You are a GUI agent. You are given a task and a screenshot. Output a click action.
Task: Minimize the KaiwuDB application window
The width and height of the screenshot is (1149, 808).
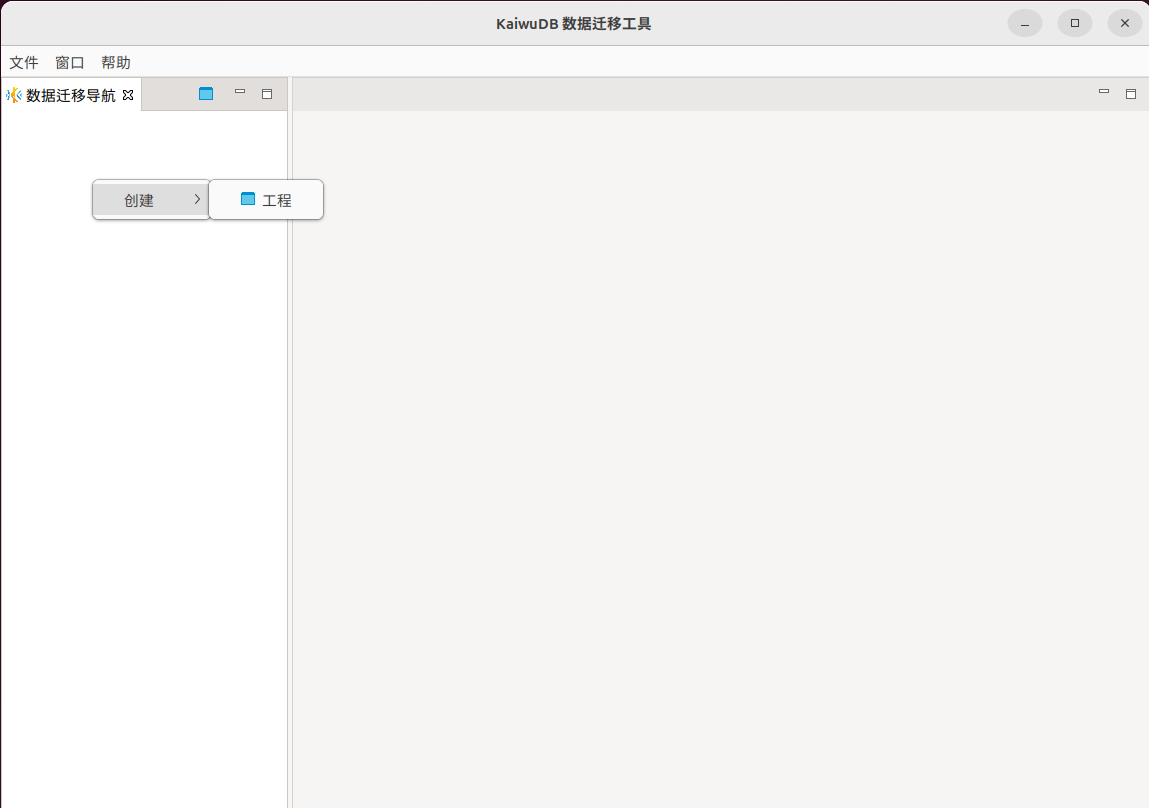click(1025, 23)
